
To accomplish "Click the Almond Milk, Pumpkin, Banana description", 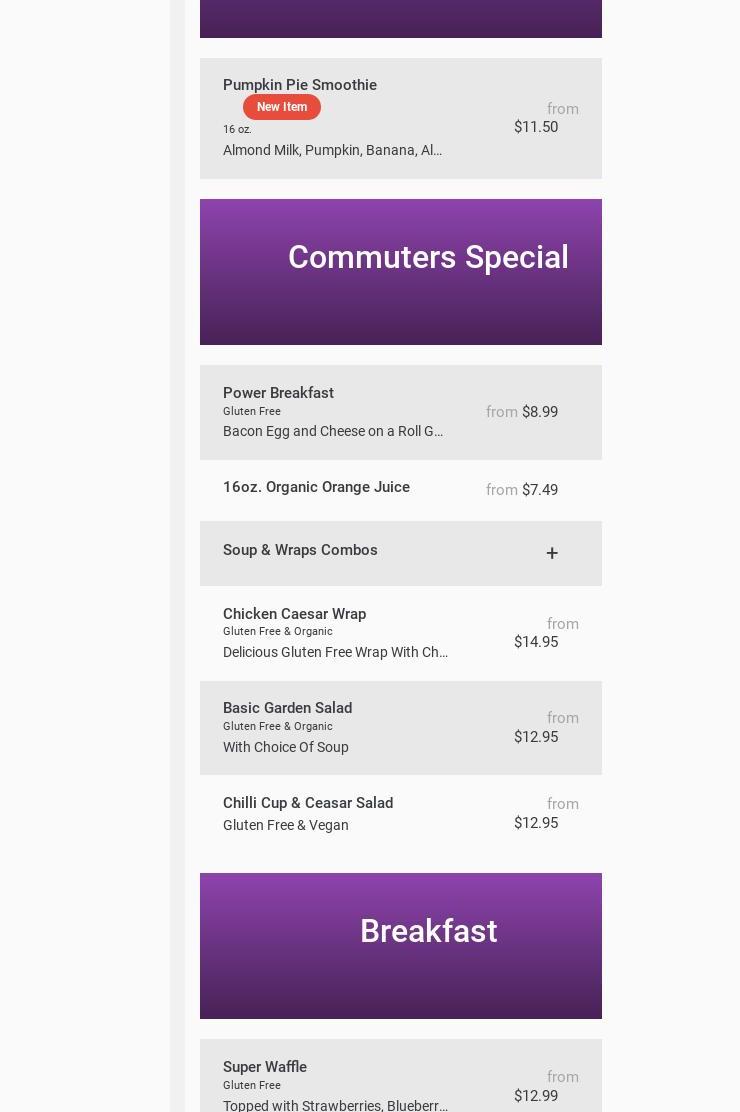I will 332,150.
